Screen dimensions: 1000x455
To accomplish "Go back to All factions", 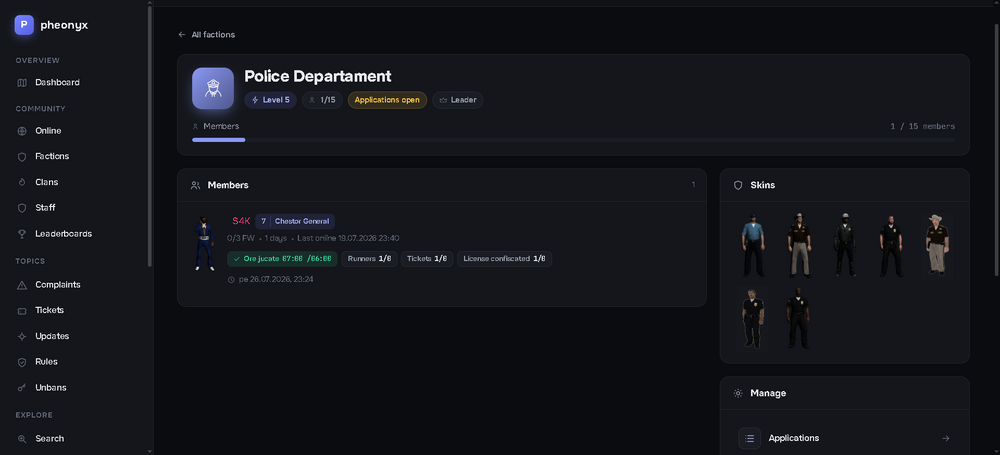I will click(x=206, y=34).
